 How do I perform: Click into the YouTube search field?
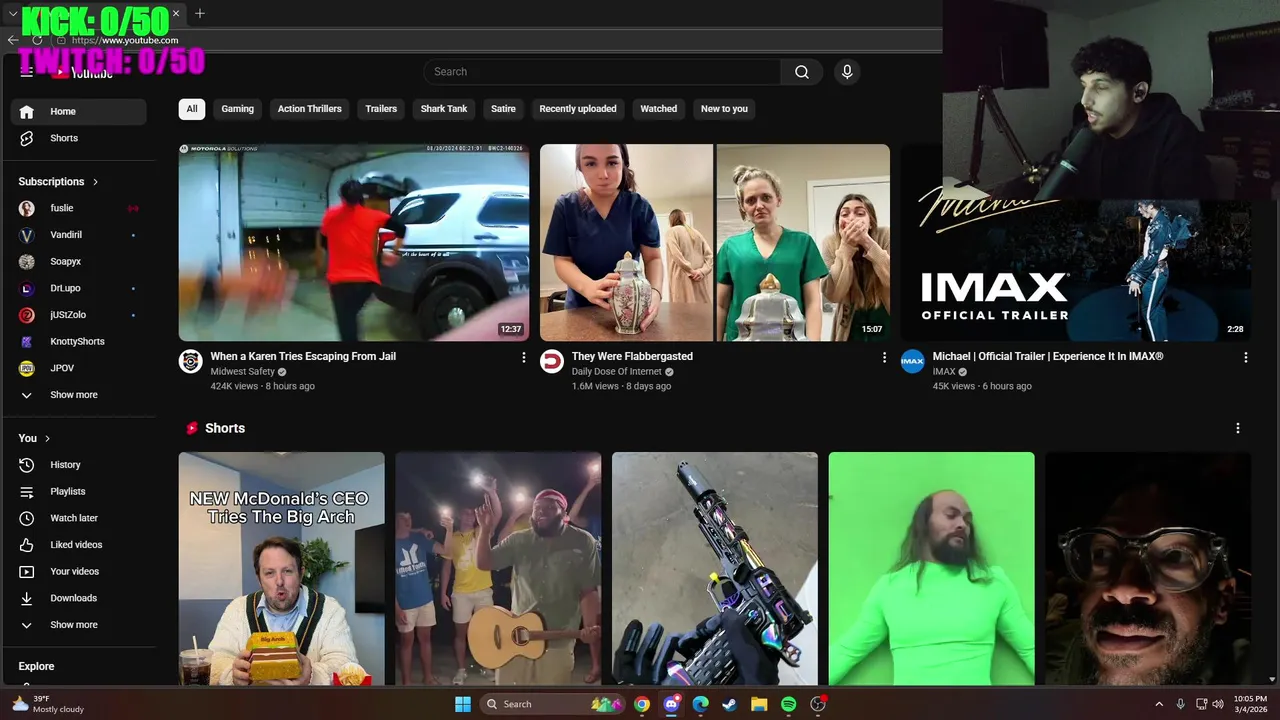(602, 72)
